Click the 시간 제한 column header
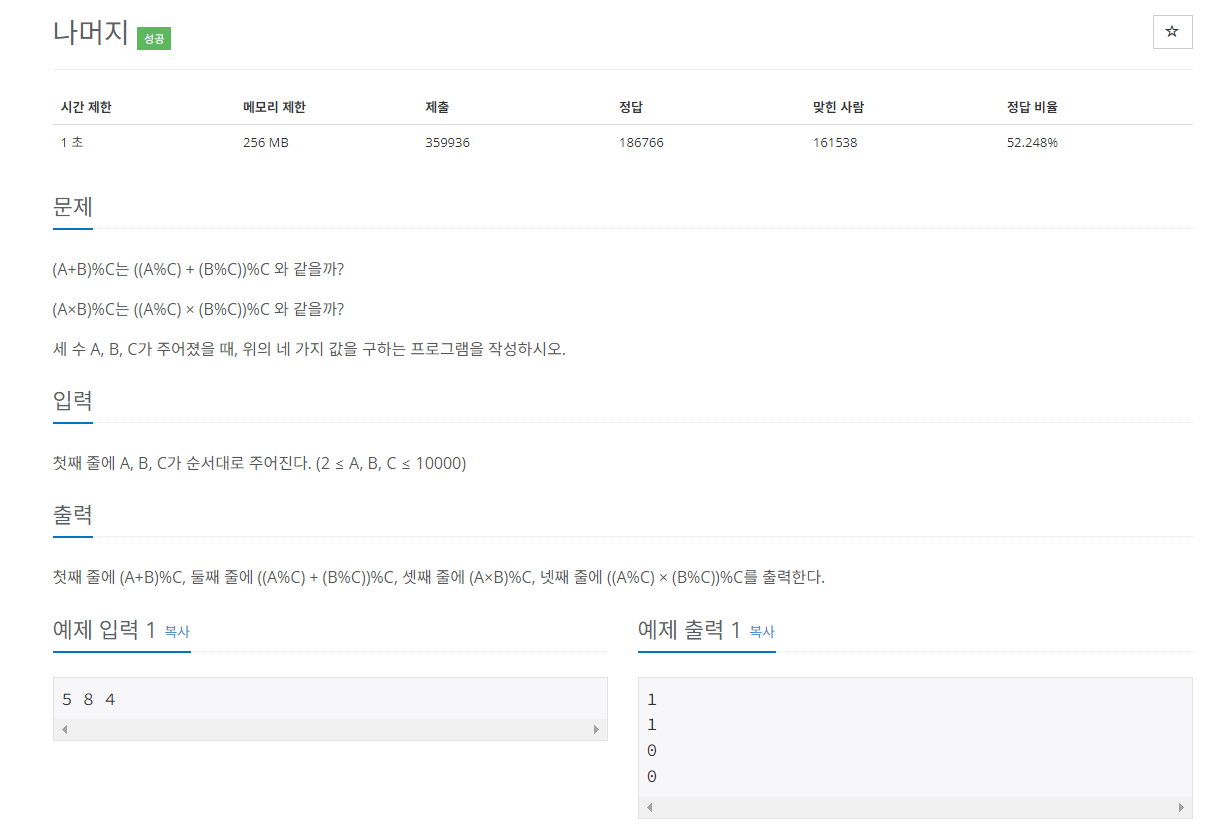Viewport: 1218px width, 827px height. (86, 107)
